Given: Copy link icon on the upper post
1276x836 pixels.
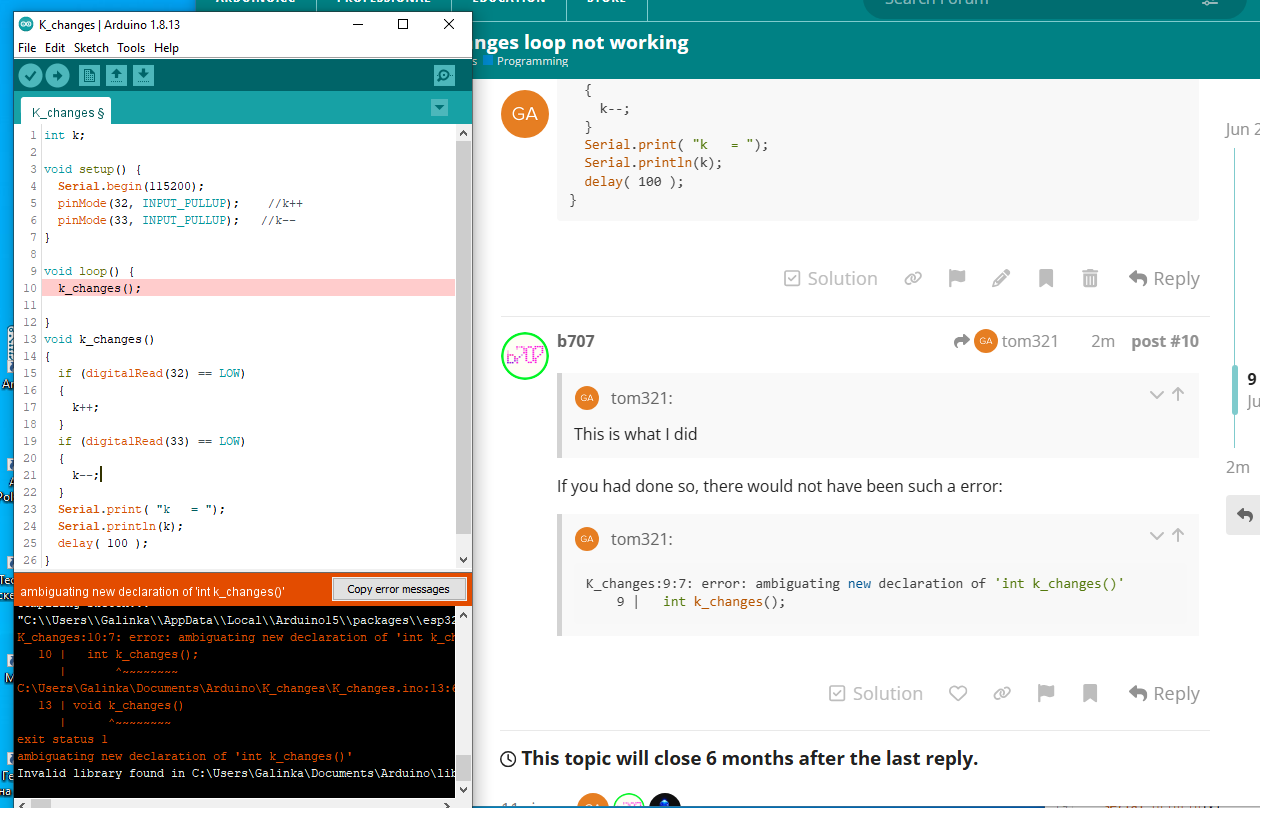Looking at the screenshot, I should [x=913, y=278].
